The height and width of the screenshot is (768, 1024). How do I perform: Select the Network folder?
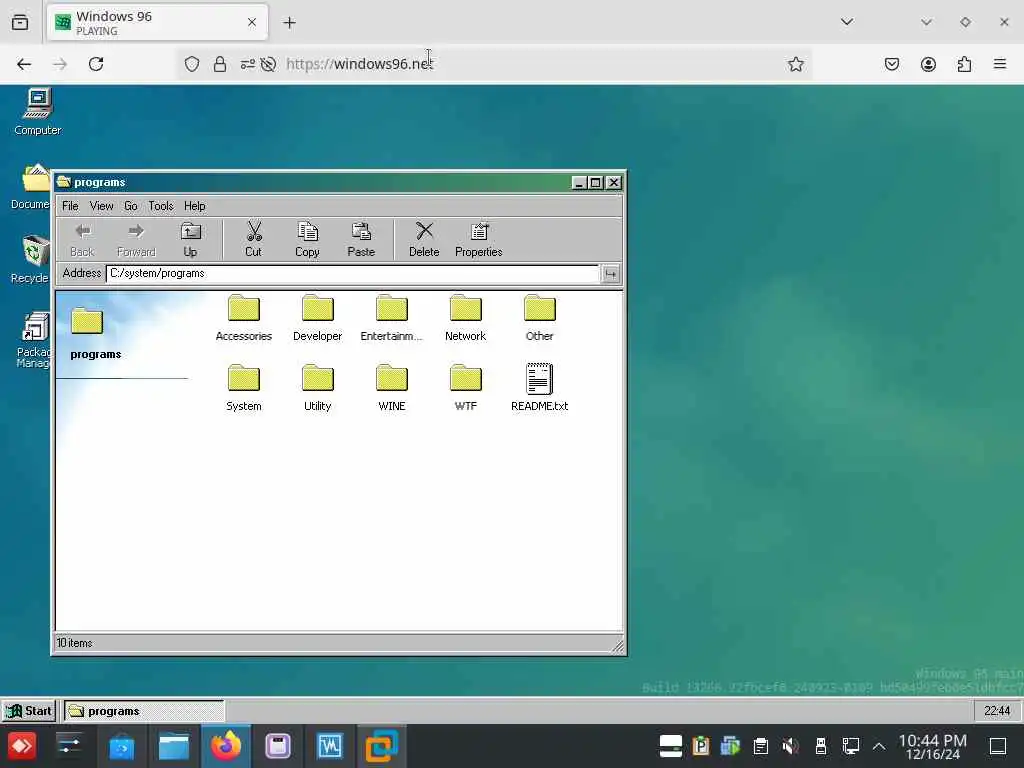click(x=465, y=319)
